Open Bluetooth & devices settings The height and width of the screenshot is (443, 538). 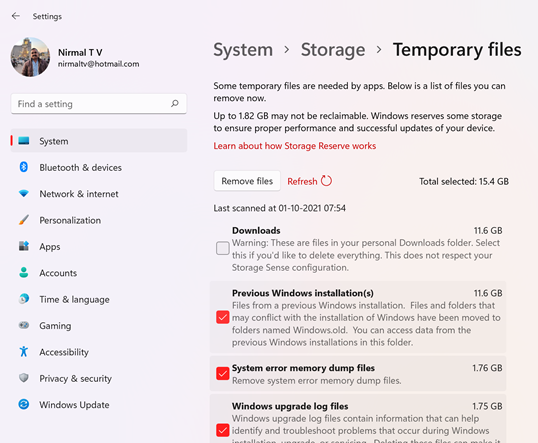(99, 167)
